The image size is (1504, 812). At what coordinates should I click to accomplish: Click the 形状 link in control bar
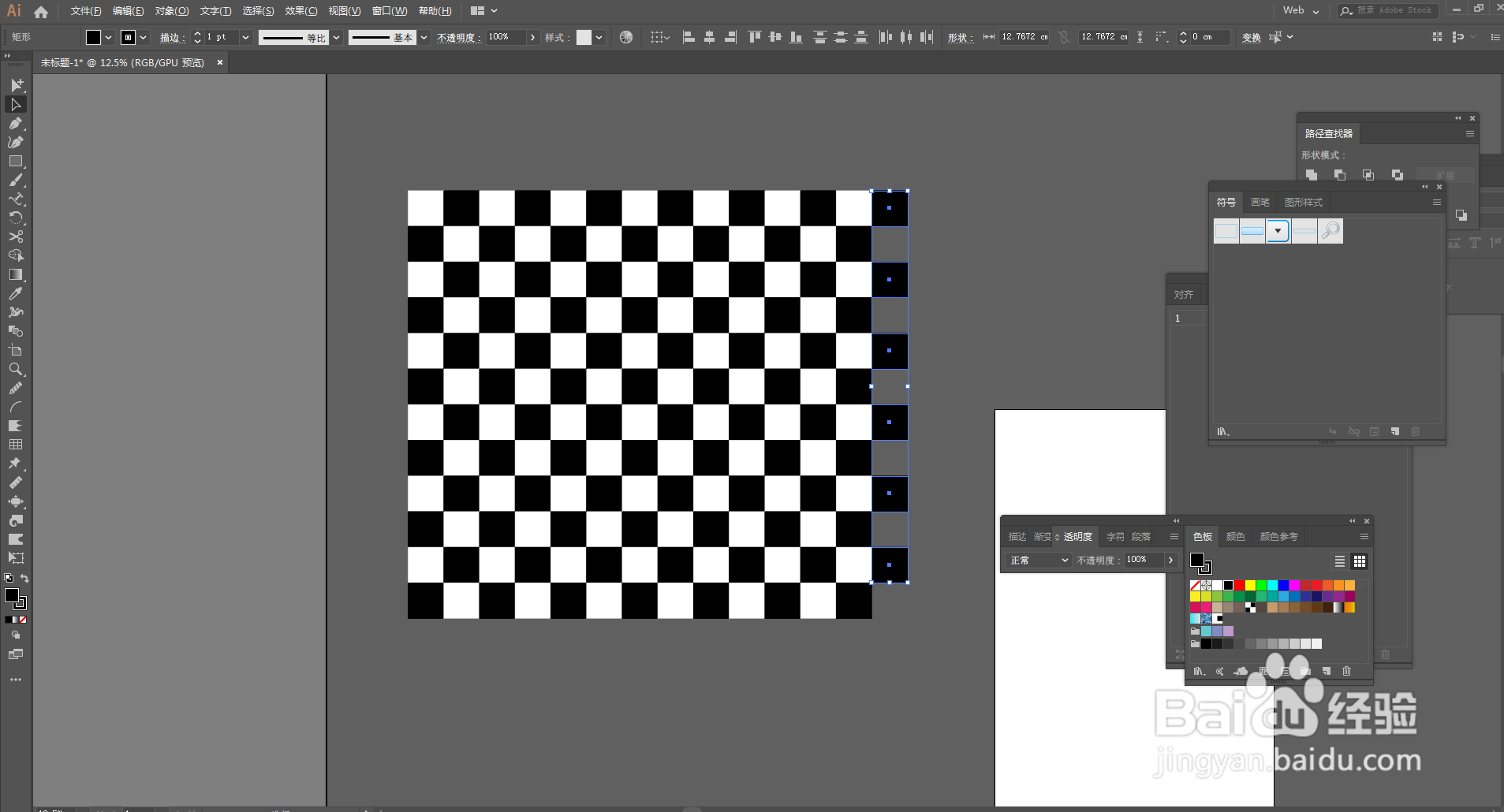(x=959, y=38)
